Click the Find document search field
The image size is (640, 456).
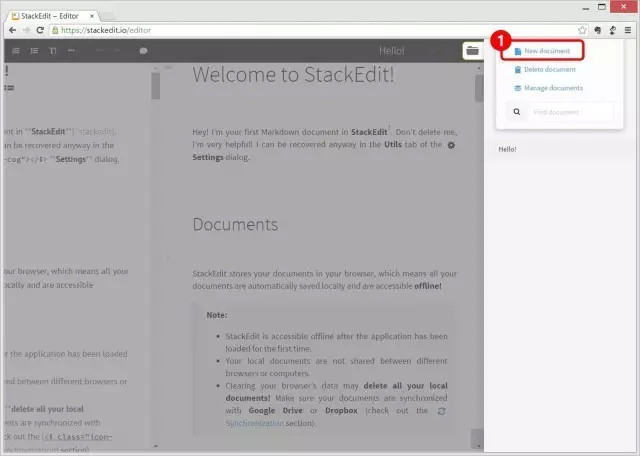tap(570, 112)
